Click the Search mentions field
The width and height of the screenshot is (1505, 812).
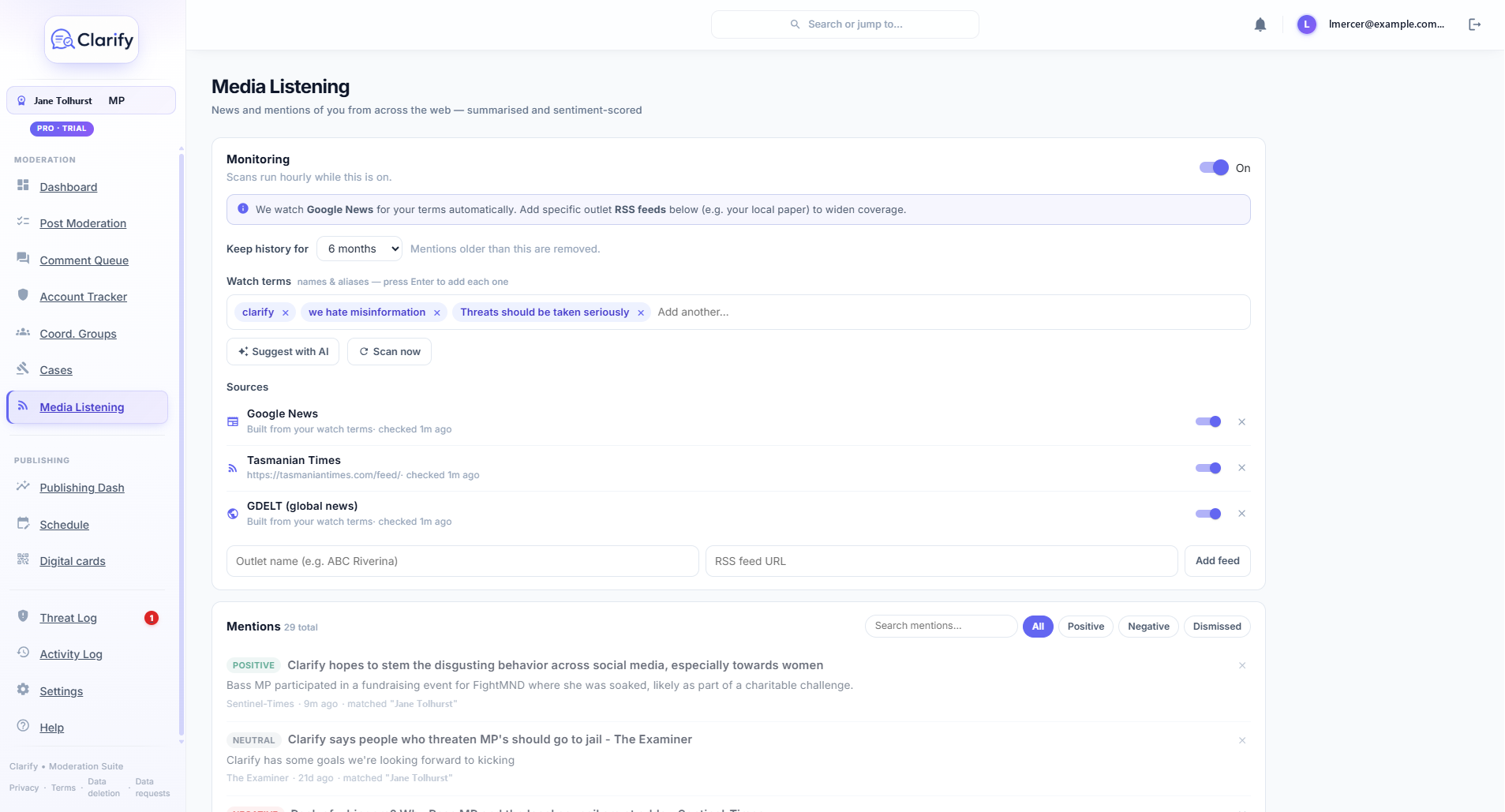pos(941,626)
